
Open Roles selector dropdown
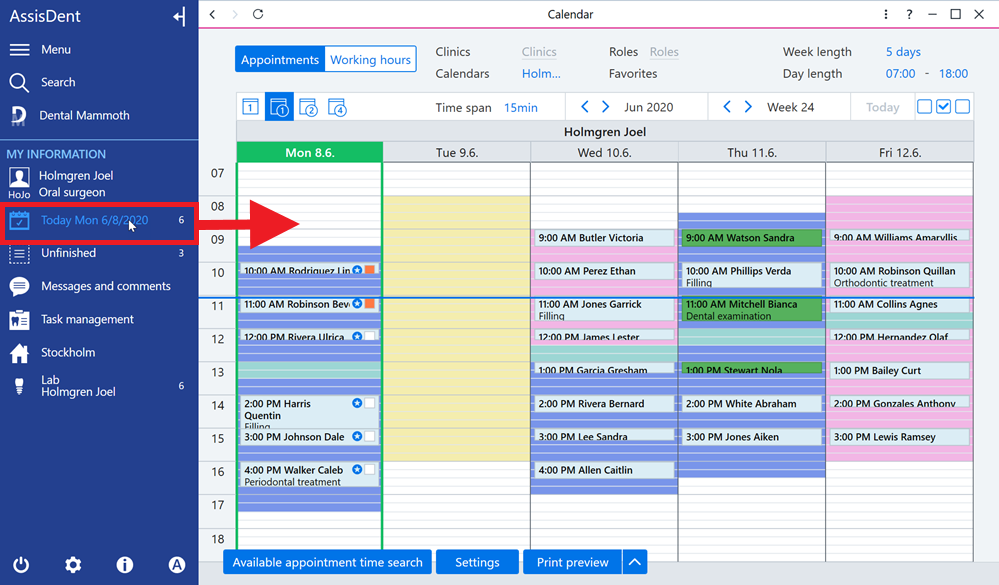(x=664, y=52)
